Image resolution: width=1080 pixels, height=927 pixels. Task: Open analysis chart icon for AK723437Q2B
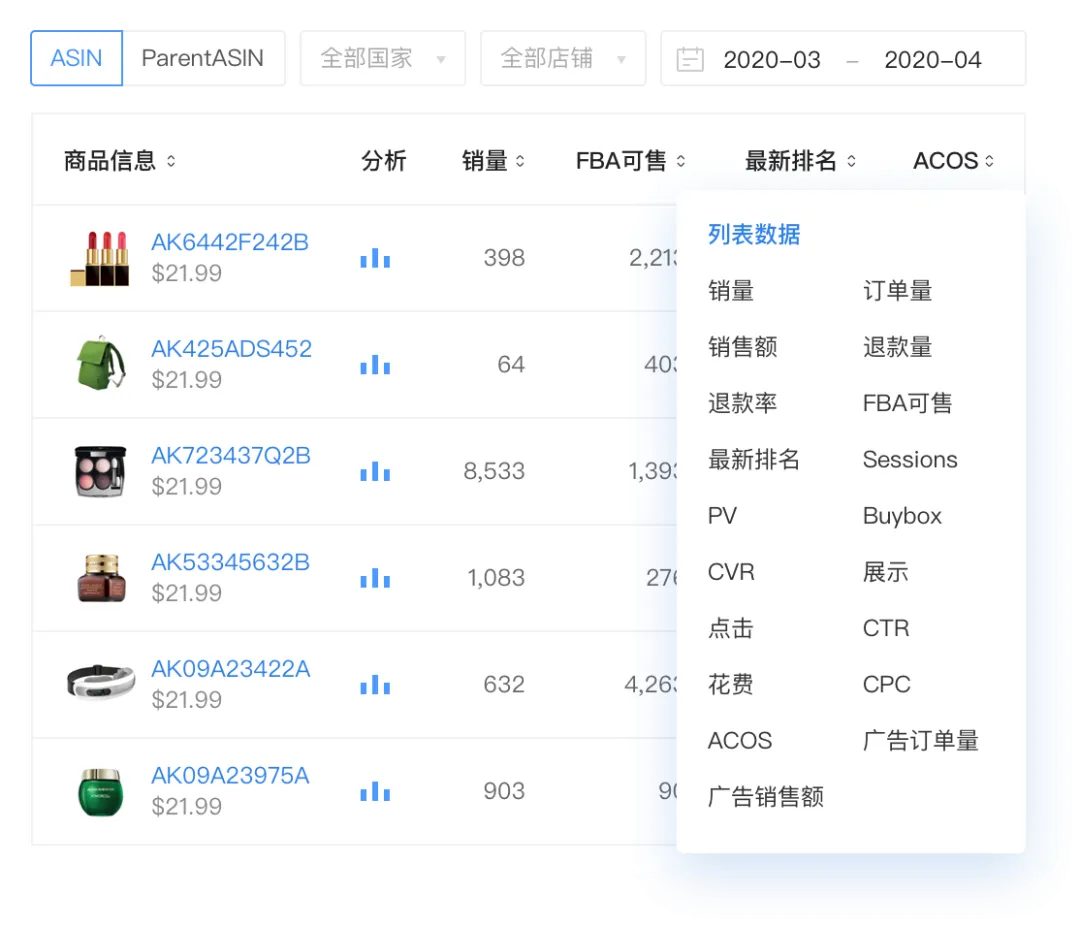click(375, 472)
